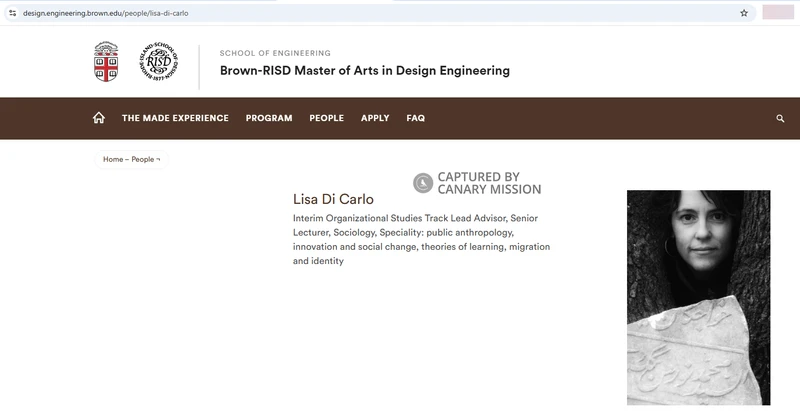This screenshot has width=800, height=411.
Task: Click the Lisa Di Carlo name heading
Action: (333, 199)
